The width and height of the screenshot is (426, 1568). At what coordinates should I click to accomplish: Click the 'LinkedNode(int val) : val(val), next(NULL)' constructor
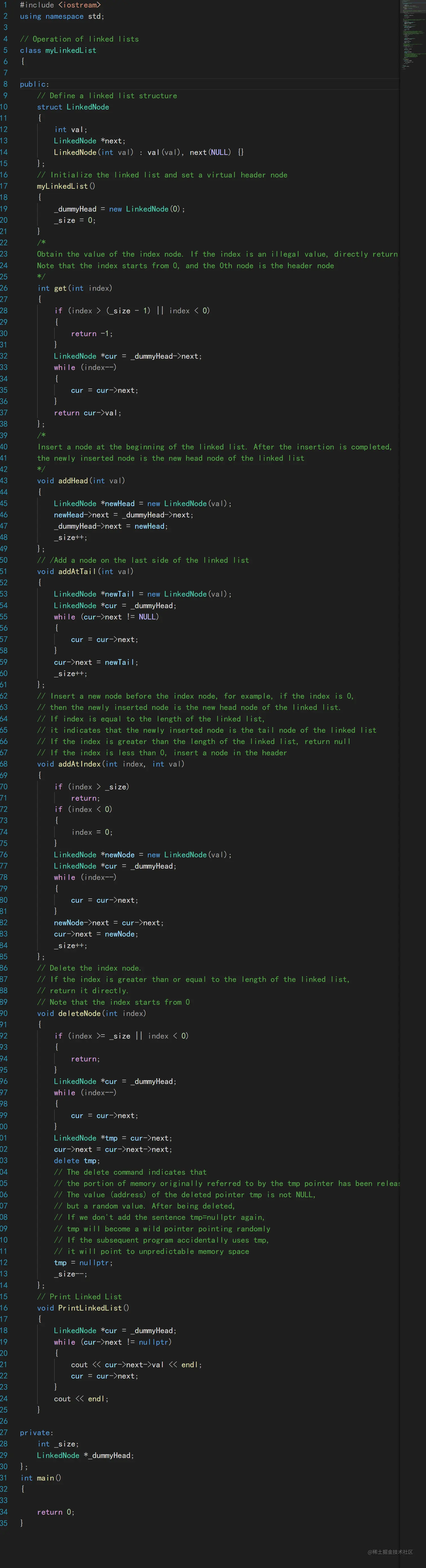[x=148, y=152]
